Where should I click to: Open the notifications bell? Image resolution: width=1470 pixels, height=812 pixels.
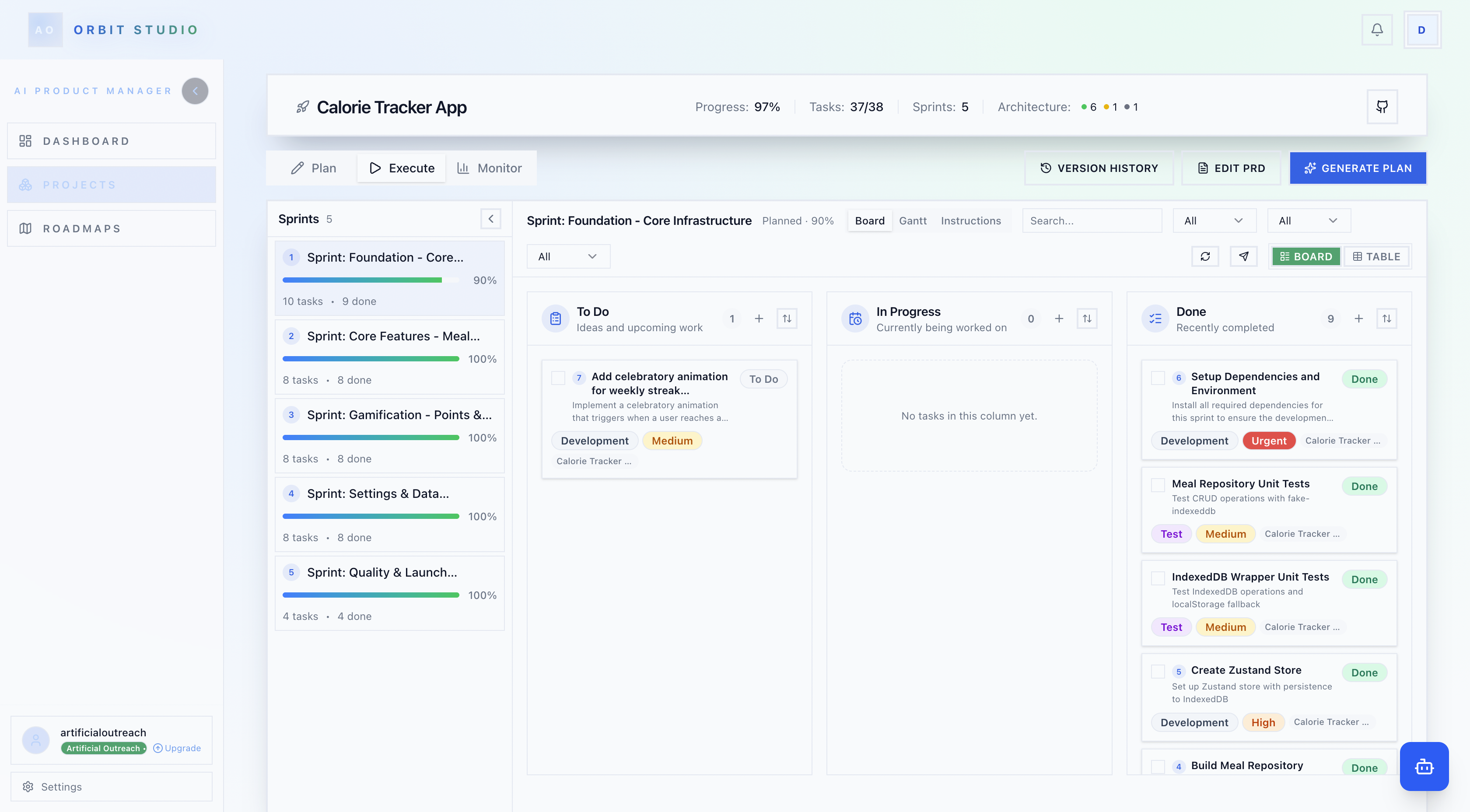(1376, 30)
